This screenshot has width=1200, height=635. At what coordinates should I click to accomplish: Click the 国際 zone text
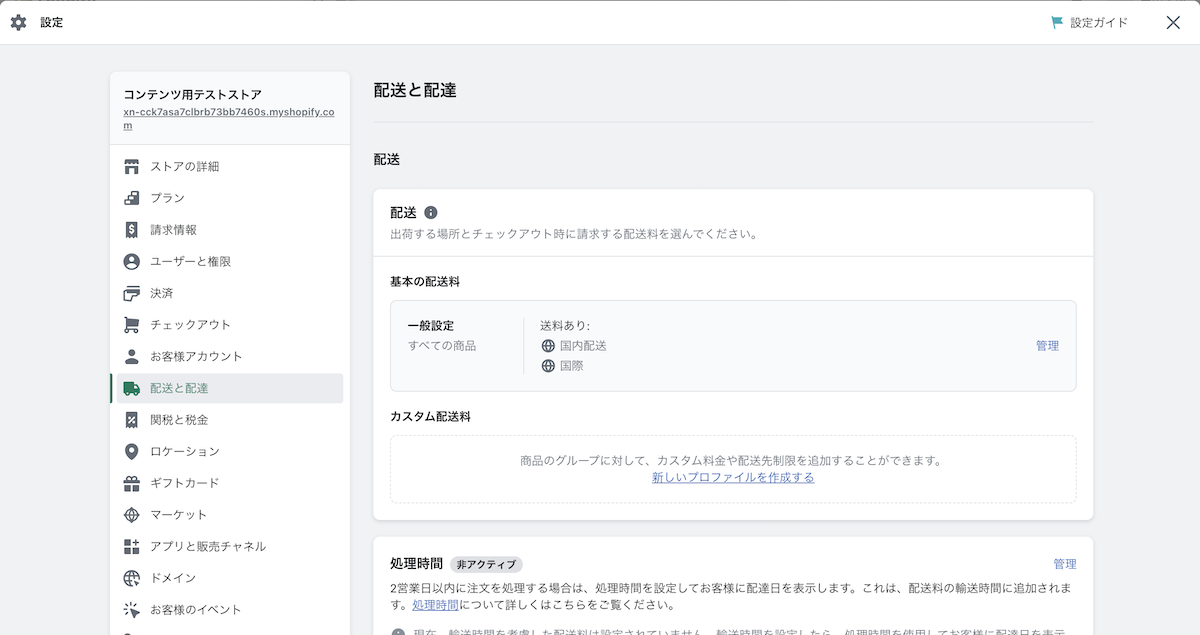point(572,366)
